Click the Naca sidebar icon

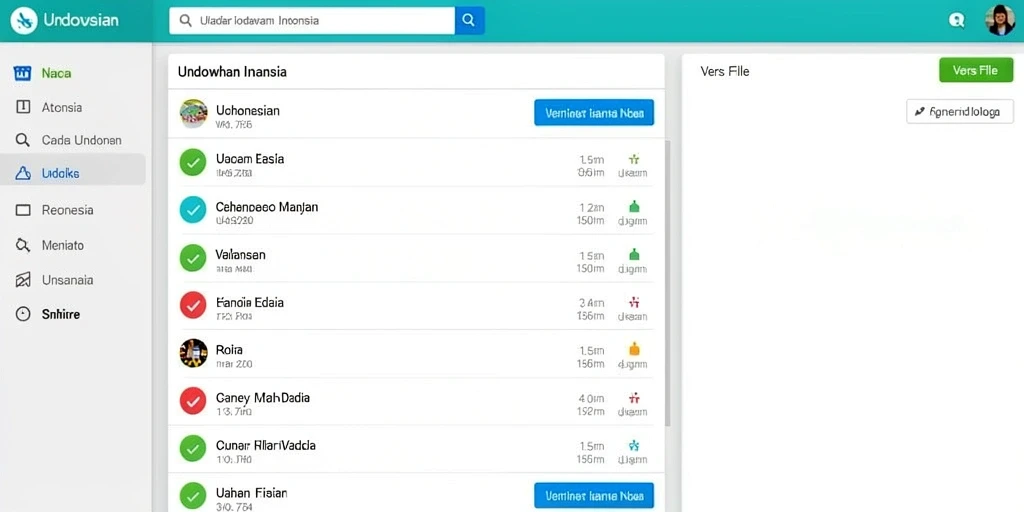pos(23,73)
